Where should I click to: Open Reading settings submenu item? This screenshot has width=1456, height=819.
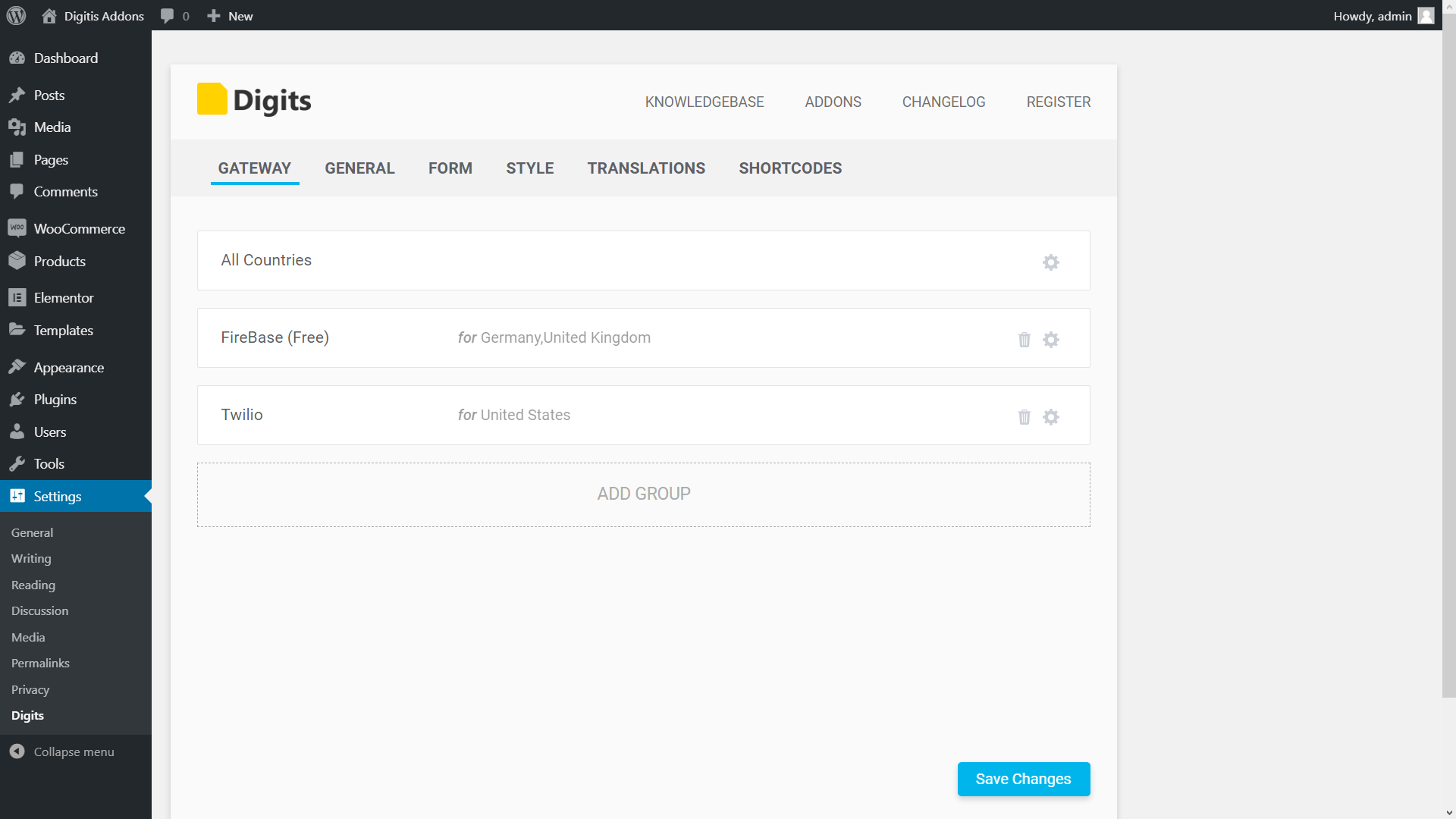pos(33,585)
